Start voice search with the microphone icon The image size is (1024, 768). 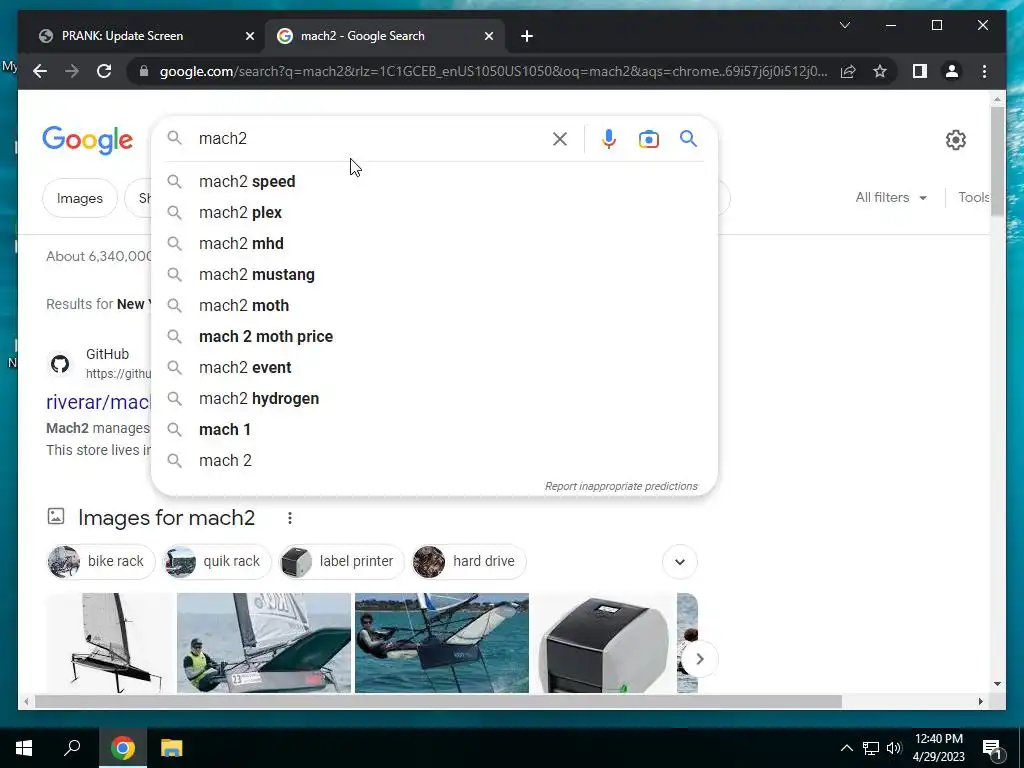[x=609, y=138]
